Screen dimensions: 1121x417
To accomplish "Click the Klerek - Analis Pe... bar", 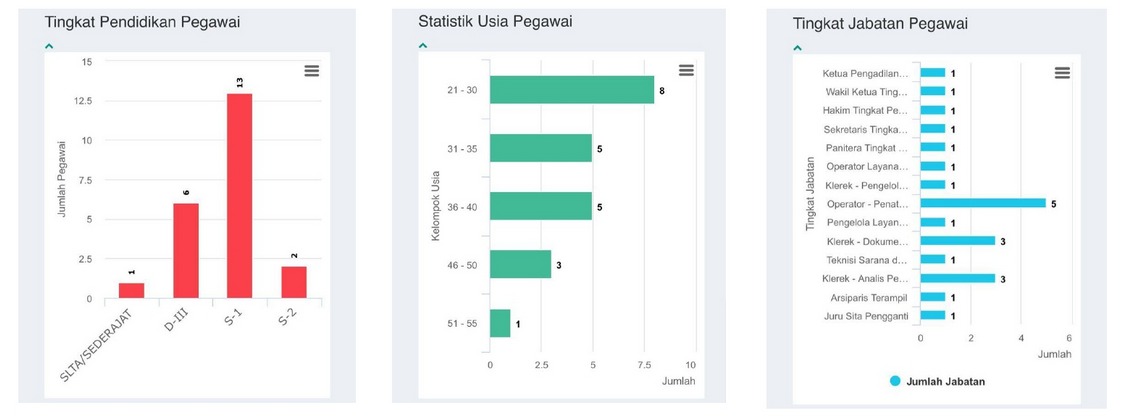I will coord(957,278).
